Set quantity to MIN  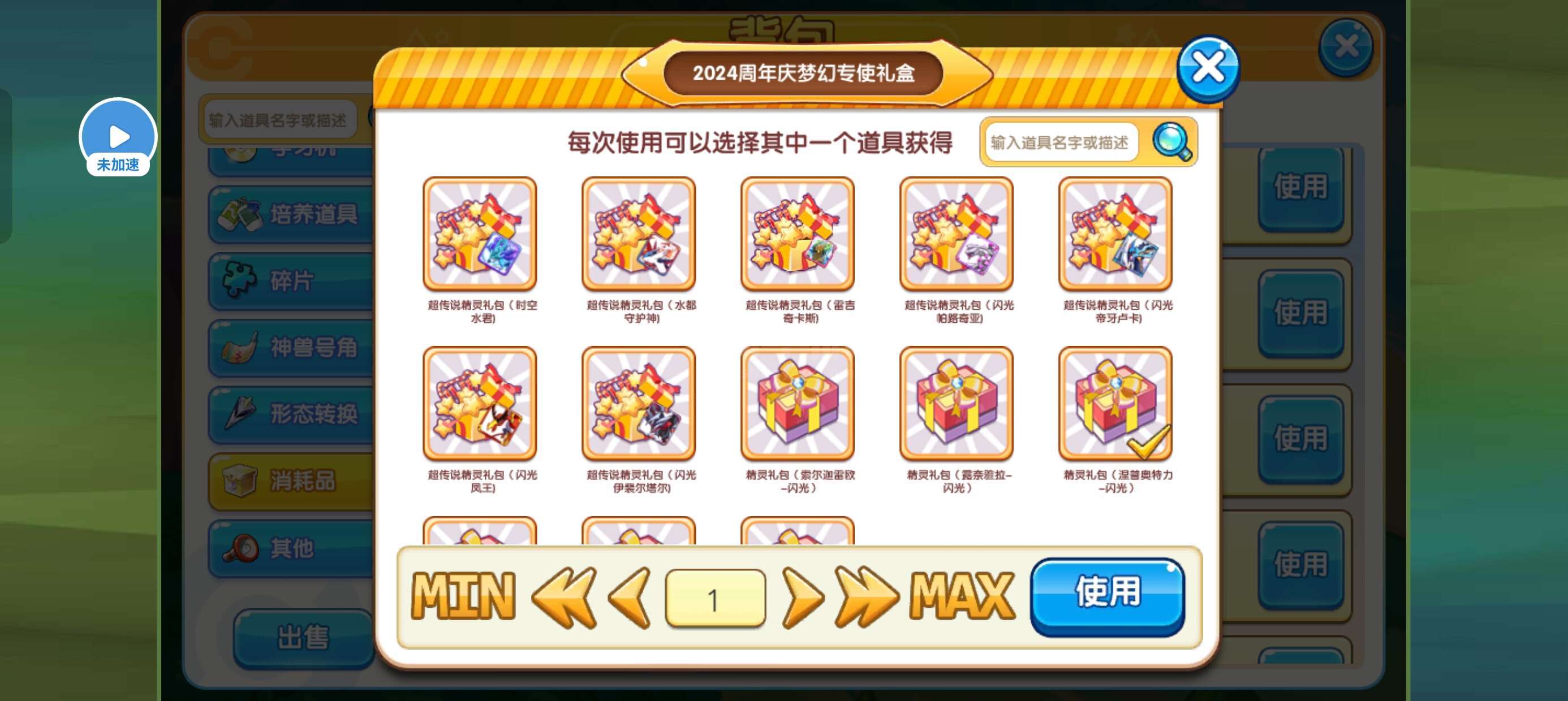(463, 596)
